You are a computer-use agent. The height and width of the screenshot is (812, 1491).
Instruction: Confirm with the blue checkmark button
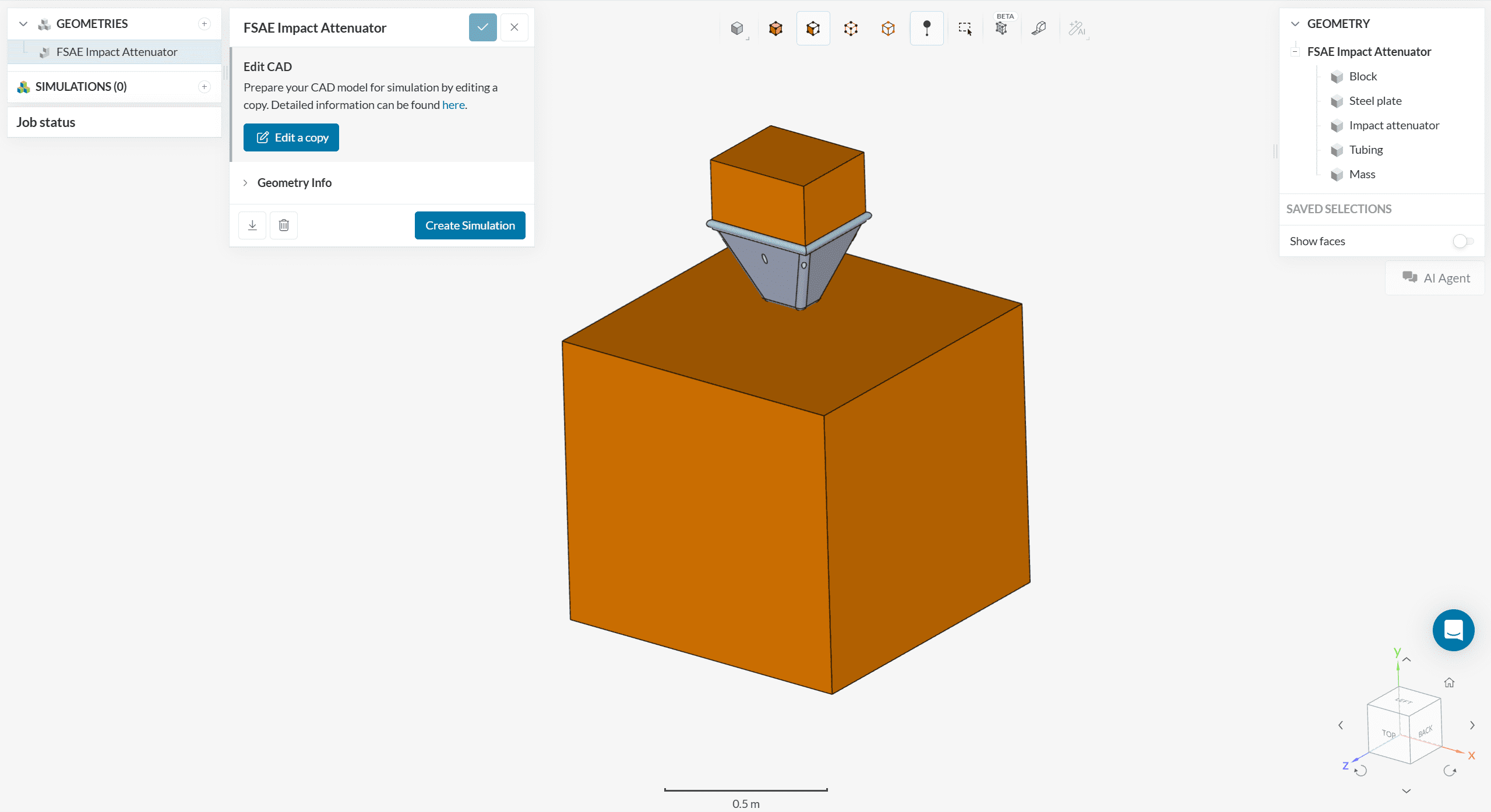(x=482, y=27)
